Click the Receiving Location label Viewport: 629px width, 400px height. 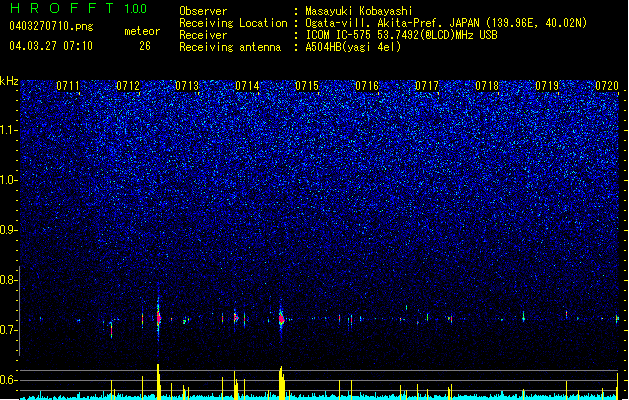pos(233,23)
